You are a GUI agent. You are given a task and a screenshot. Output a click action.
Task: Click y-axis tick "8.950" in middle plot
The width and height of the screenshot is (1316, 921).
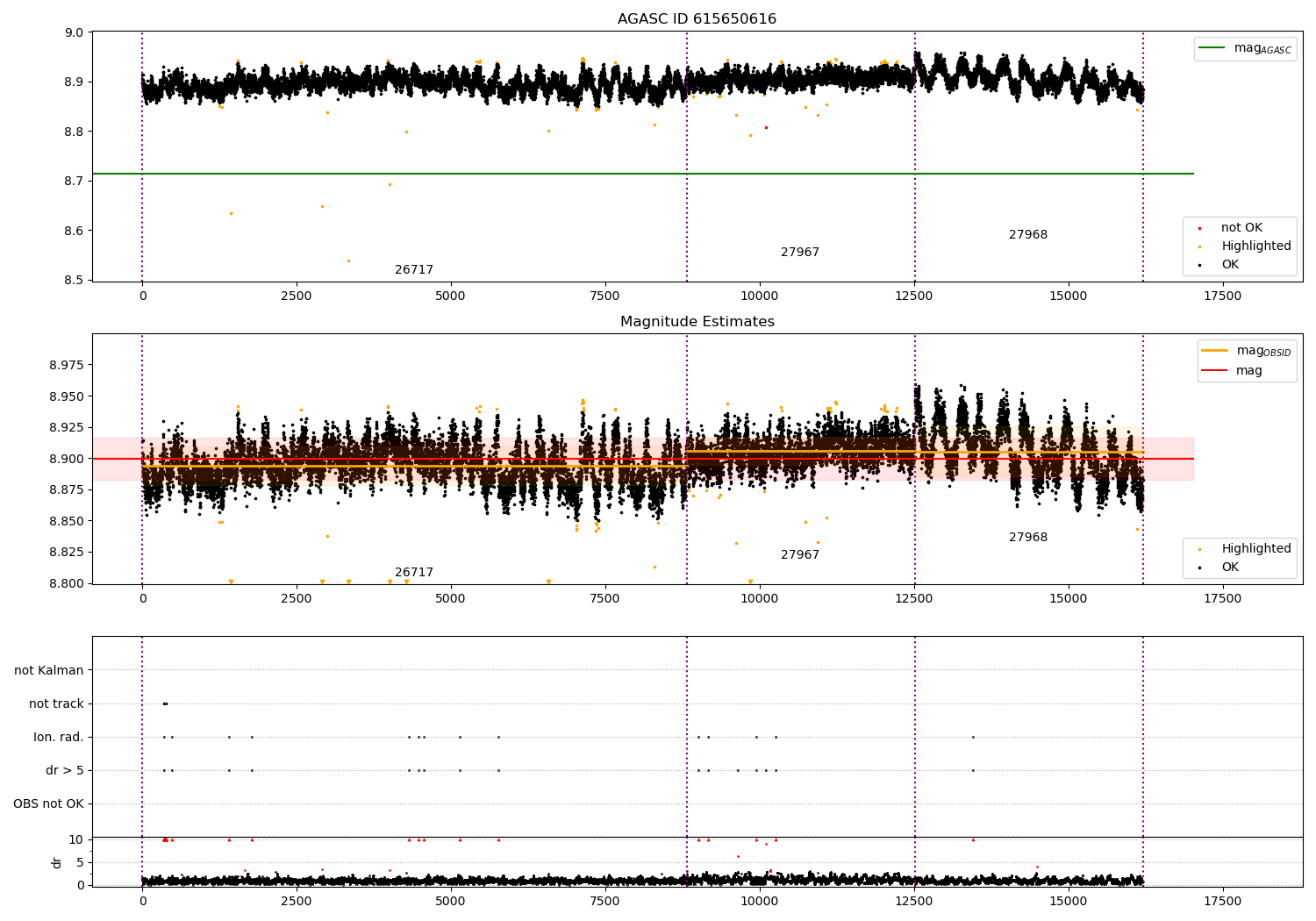pyautogui.click(x=67, y=396)
